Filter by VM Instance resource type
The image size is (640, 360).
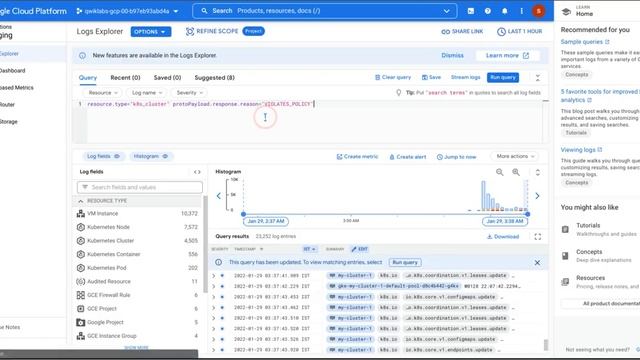pos(137,213)
